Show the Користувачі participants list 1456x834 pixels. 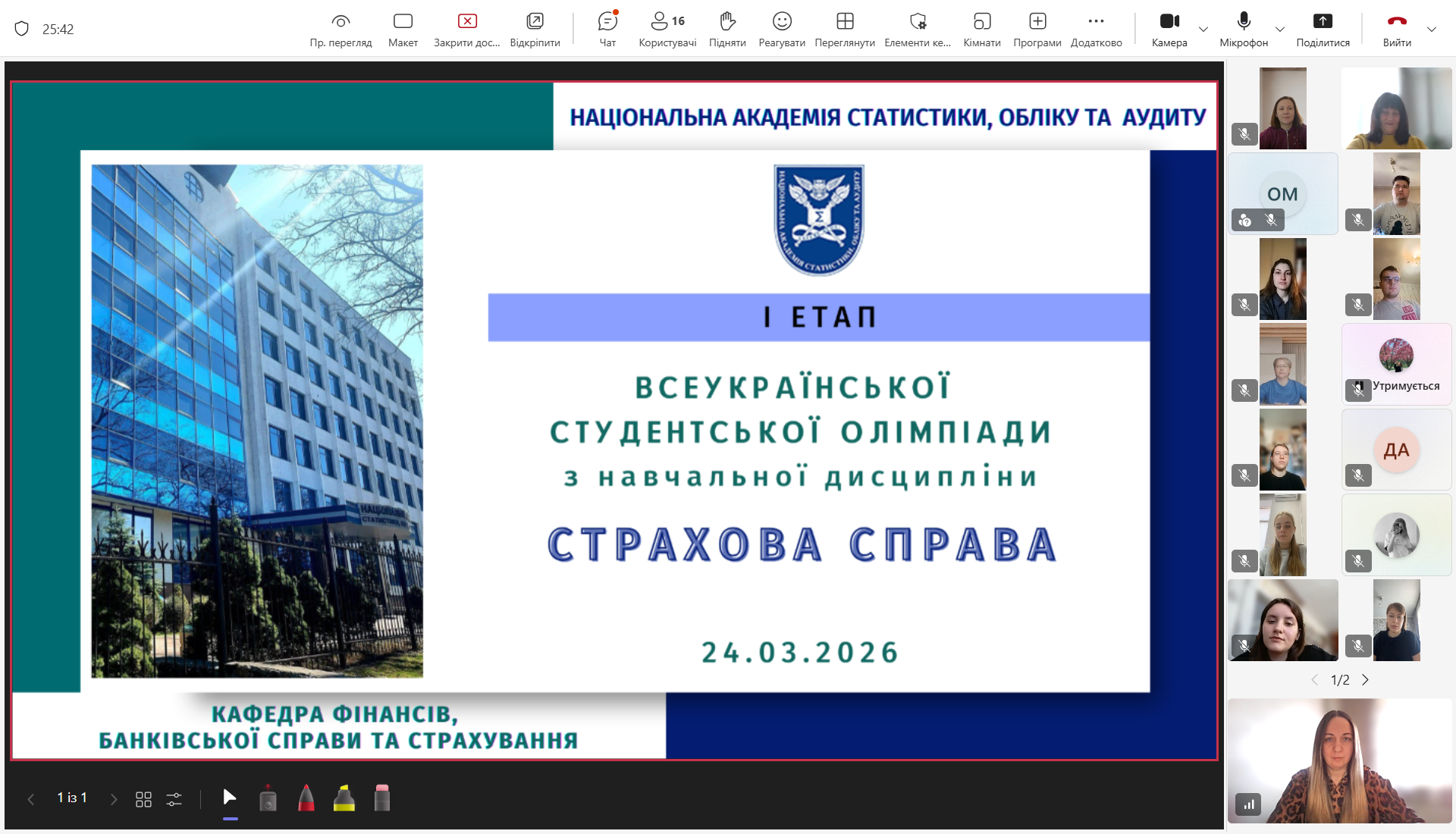(x=667, y=29)
